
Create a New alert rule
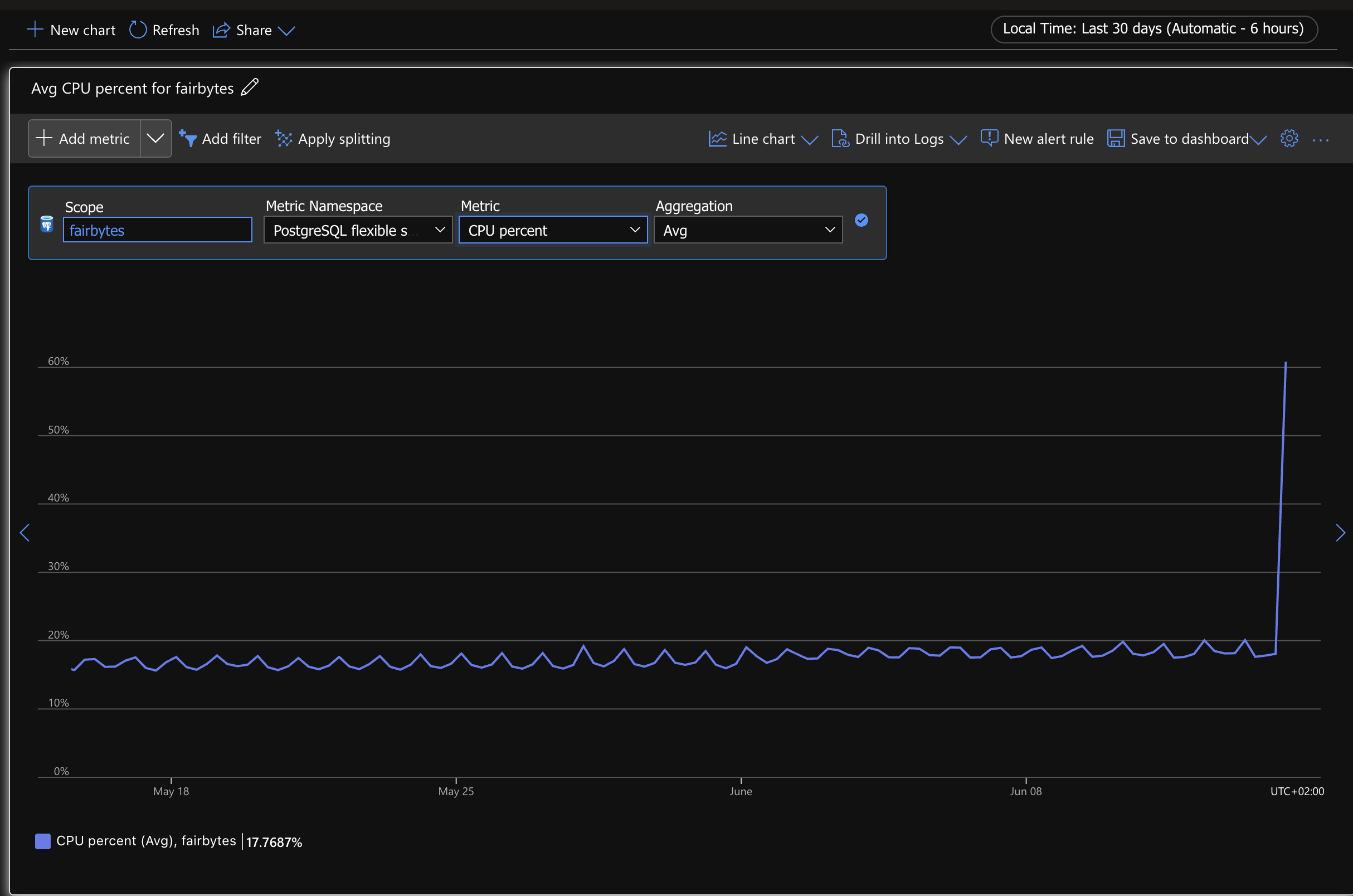[1037, 139]
